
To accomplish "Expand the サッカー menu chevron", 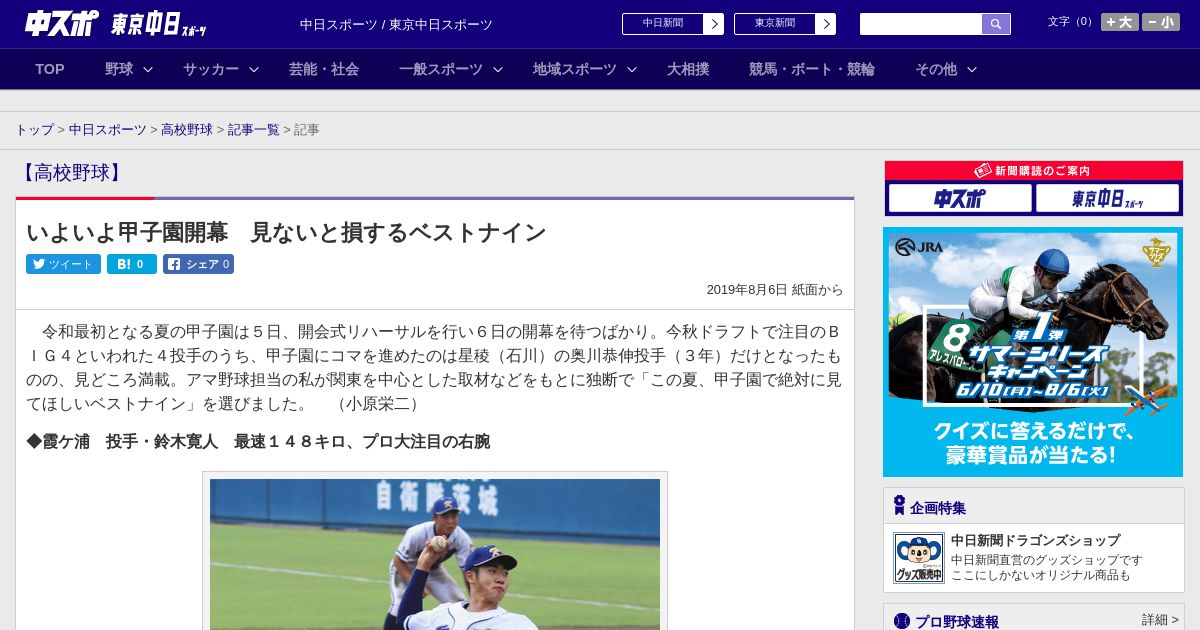I will coord(254,70).
